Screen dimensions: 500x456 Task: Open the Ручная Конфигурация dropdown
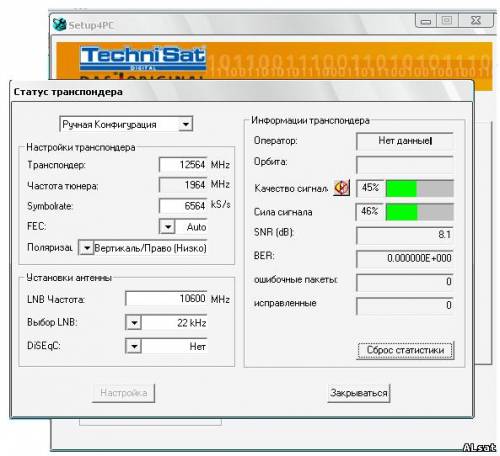pyautogui.click(x=185, y=124)
